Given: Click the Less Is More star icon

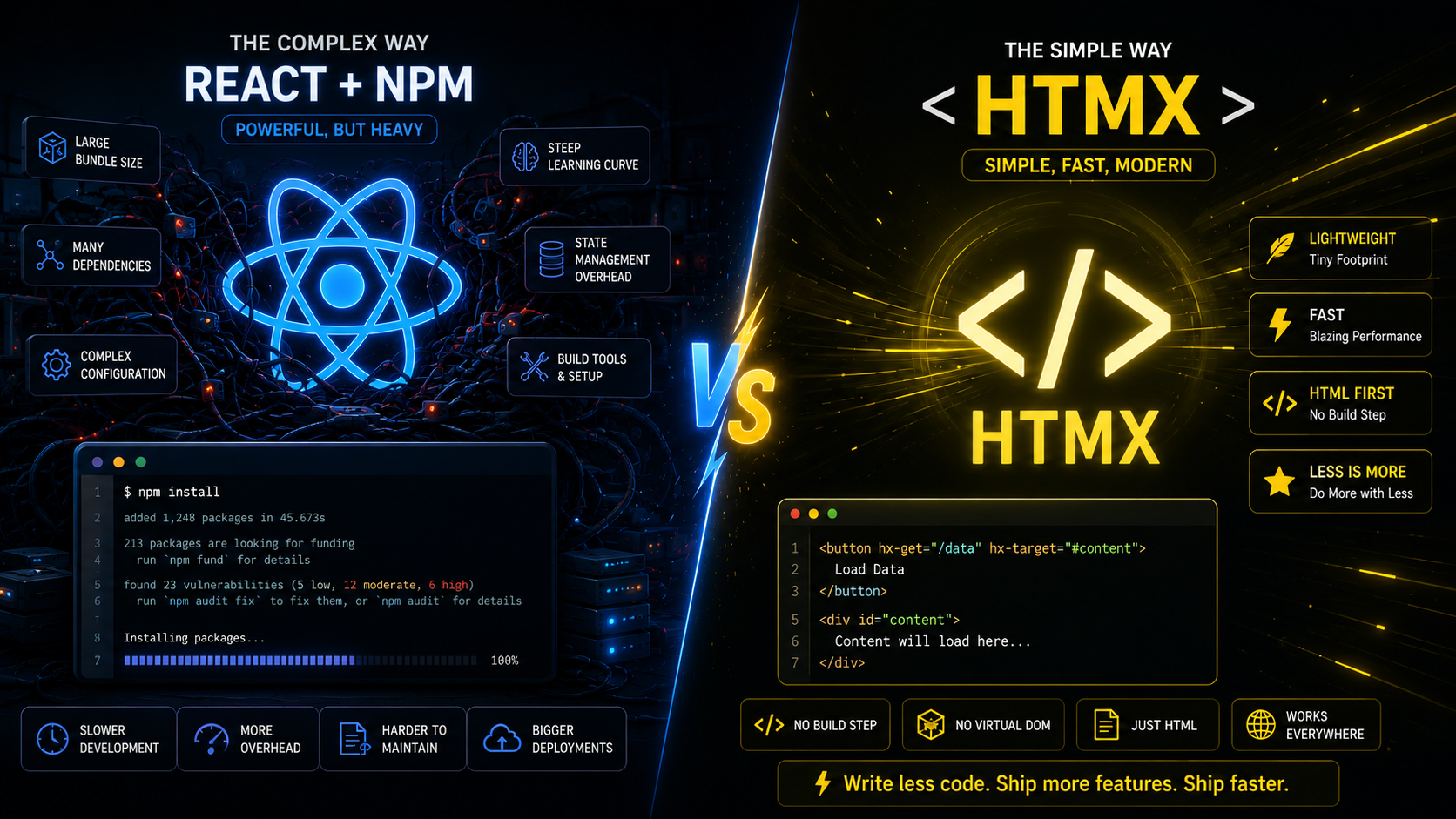Looking at the screenshot, I should [x=1280, y=480].
